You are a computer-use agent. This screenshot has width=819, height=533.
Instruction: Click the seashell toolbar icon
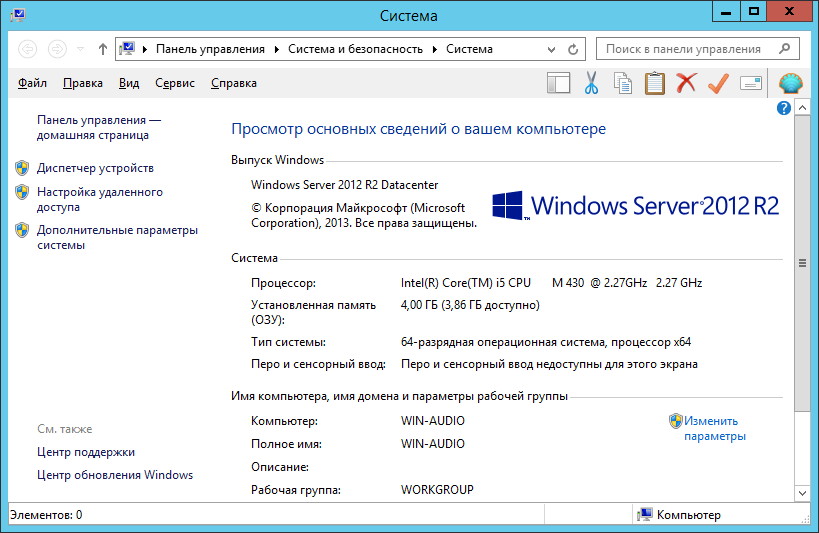coord(791,83)
